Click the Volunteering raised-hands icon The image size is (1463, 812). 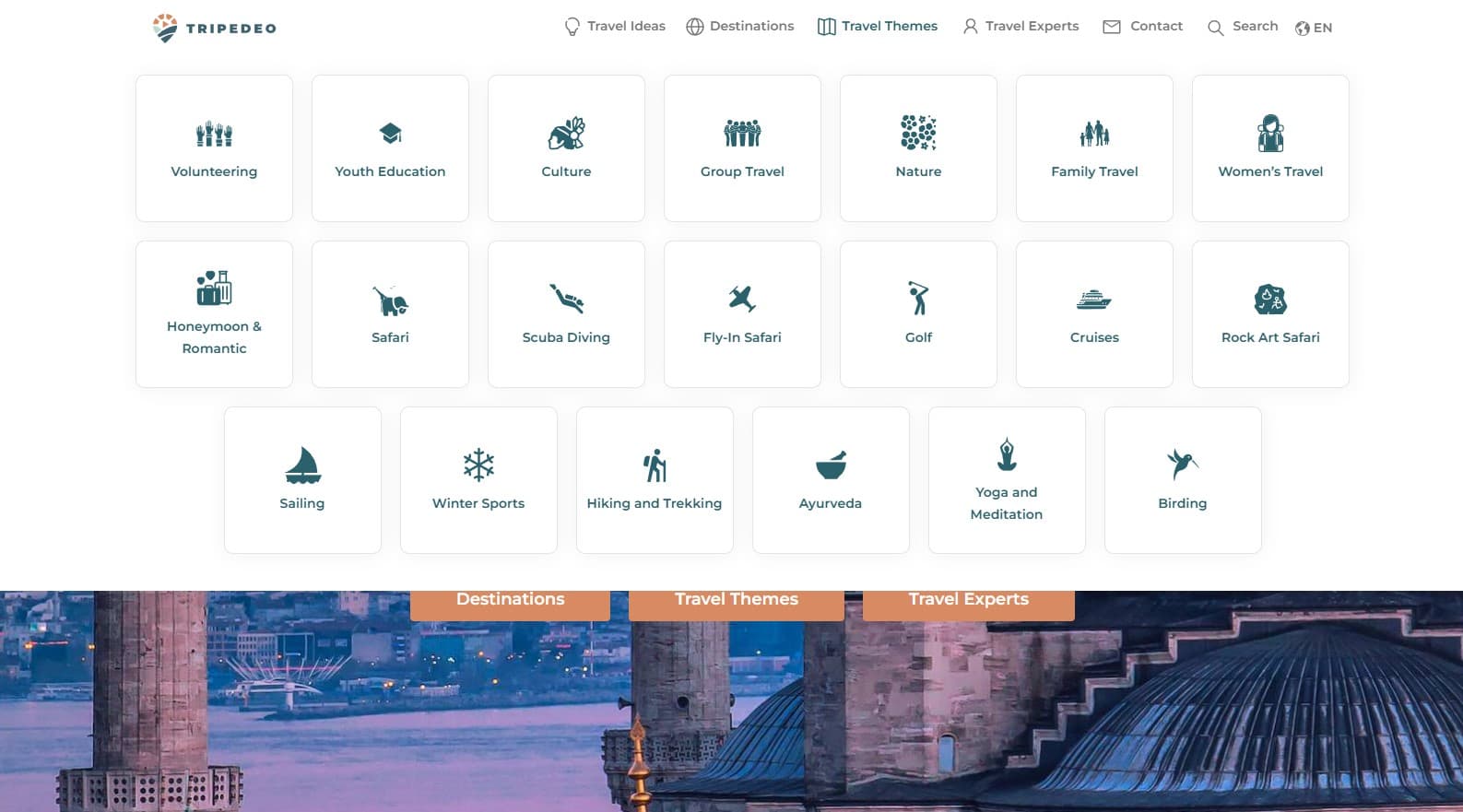pos(214,135)
